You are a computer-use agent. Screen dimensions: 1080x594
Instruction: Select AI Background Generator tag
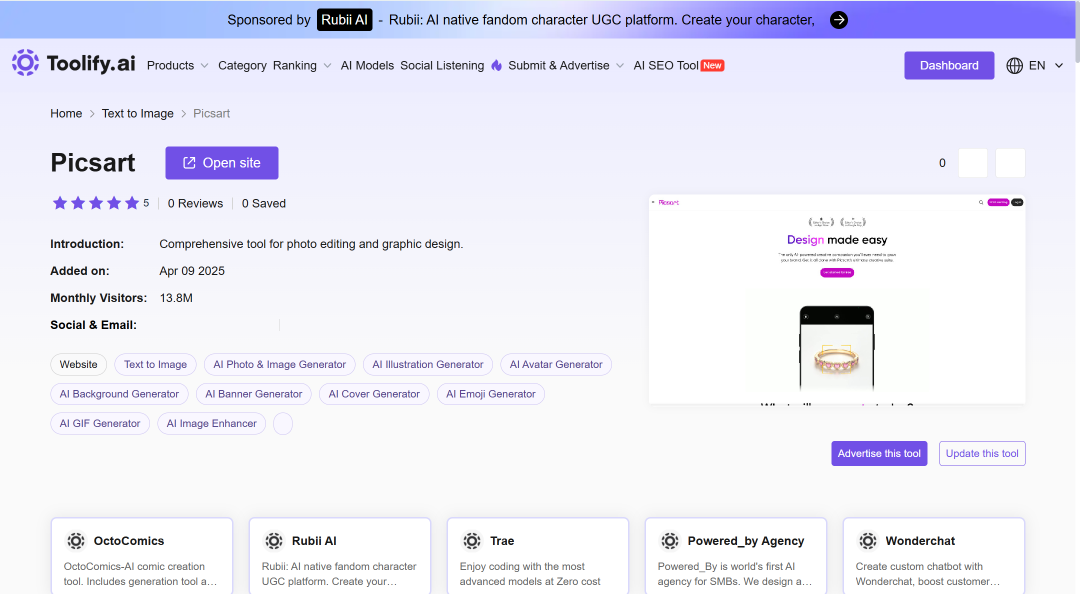click(x=119, y=394)
